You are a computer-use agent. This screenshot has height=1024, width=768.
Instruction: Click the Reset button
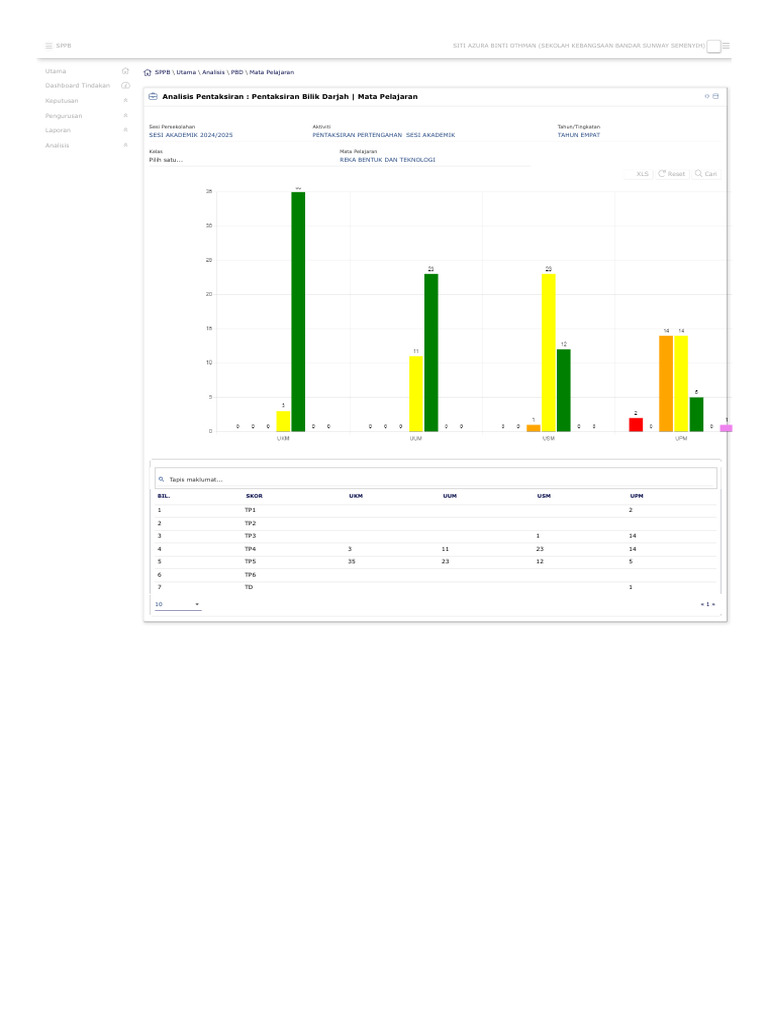coord(672,174)
